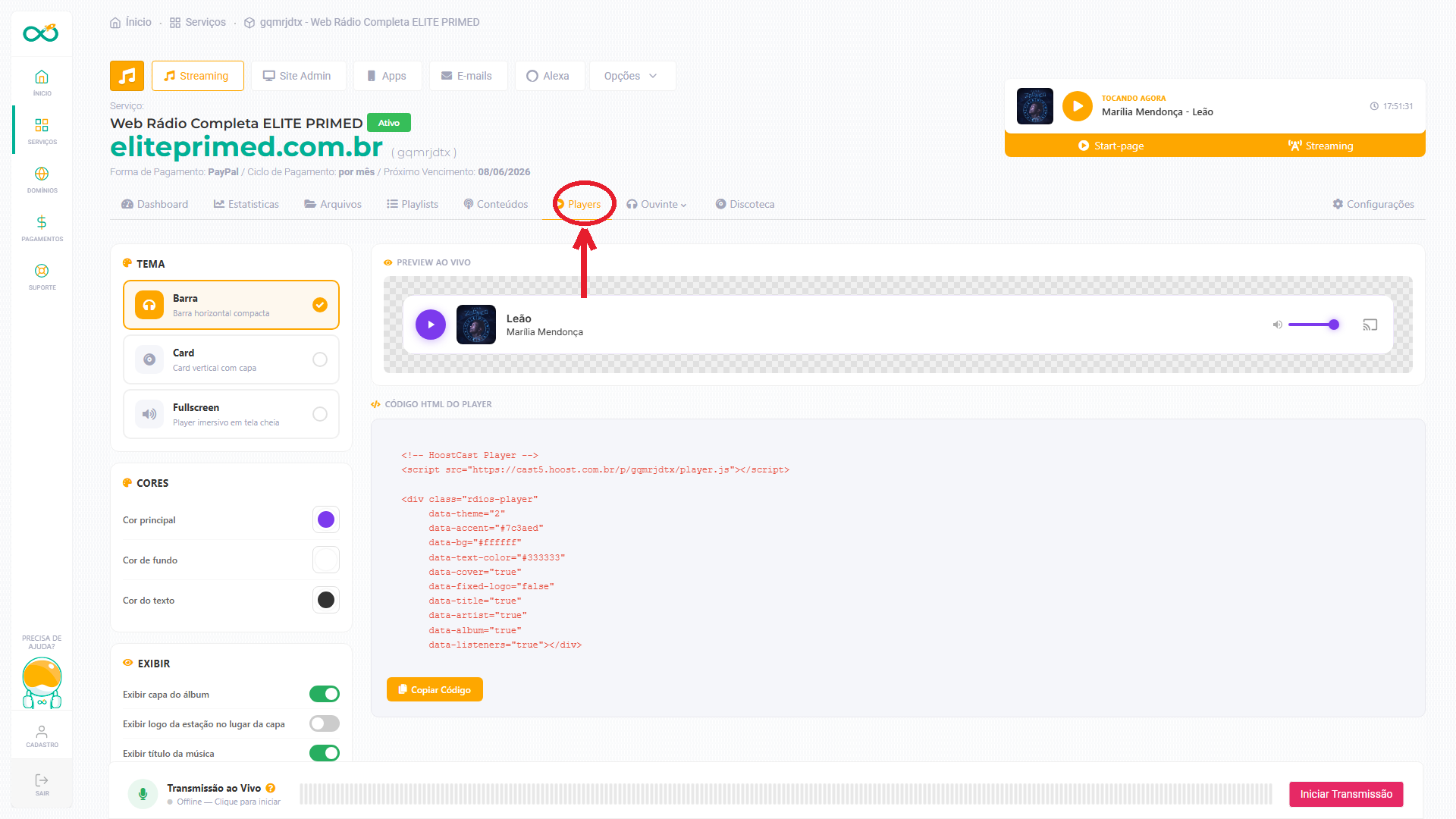Open the E-mails tab

pos(467,76)
